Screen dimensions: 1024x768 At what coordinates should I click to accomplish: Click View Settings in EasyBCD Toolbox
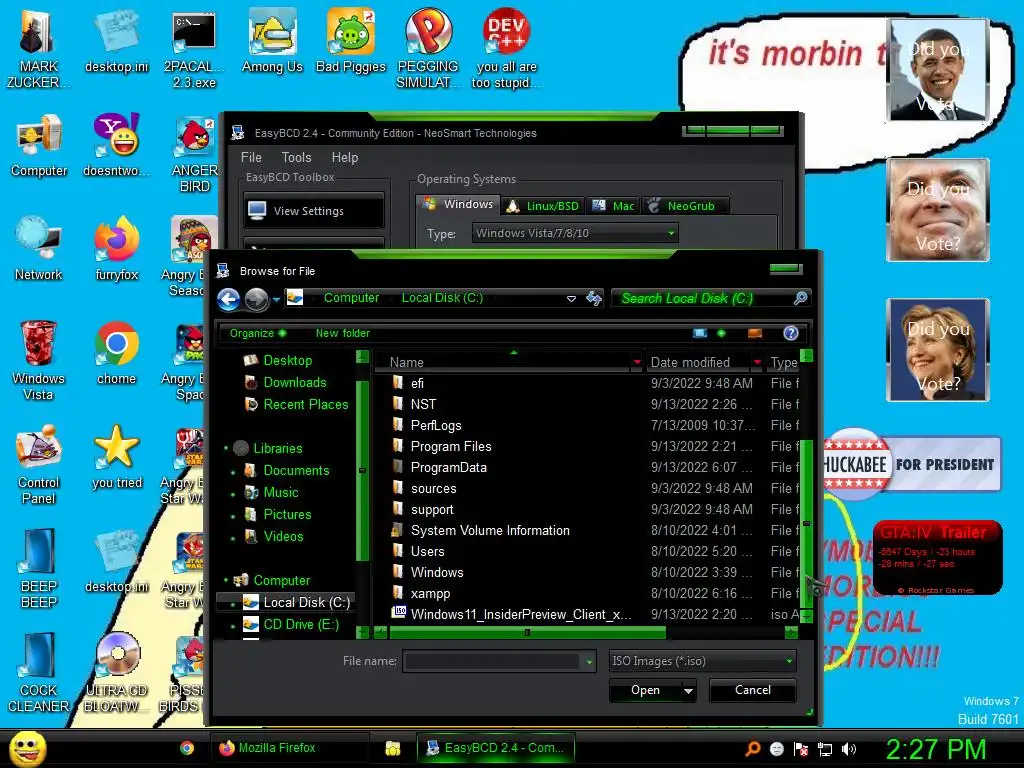point(313,210)
